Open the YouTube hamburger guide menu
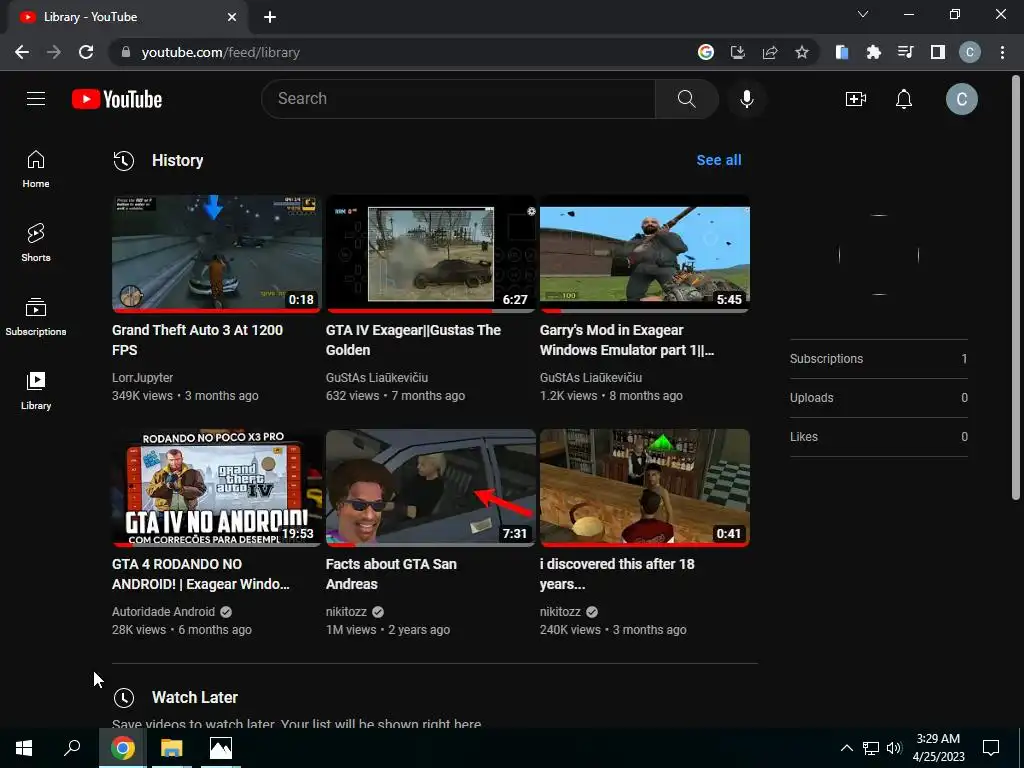 (36, 99)
